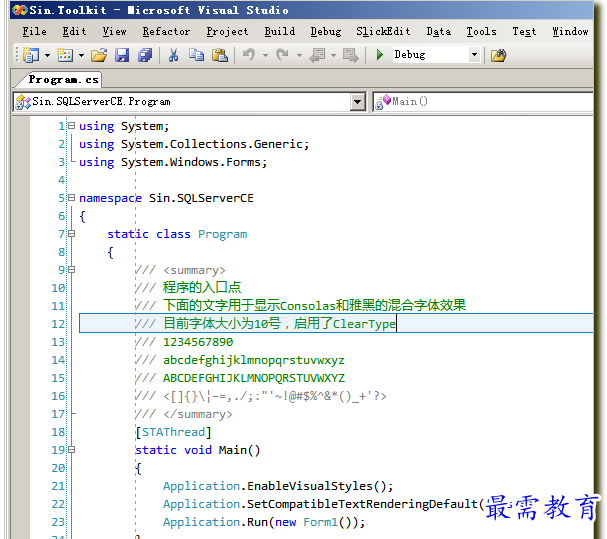Image resolution: width=607 pixels, height=539 pixels.
Task: Click the Navigate Backward icon
Action: point(317,55)
